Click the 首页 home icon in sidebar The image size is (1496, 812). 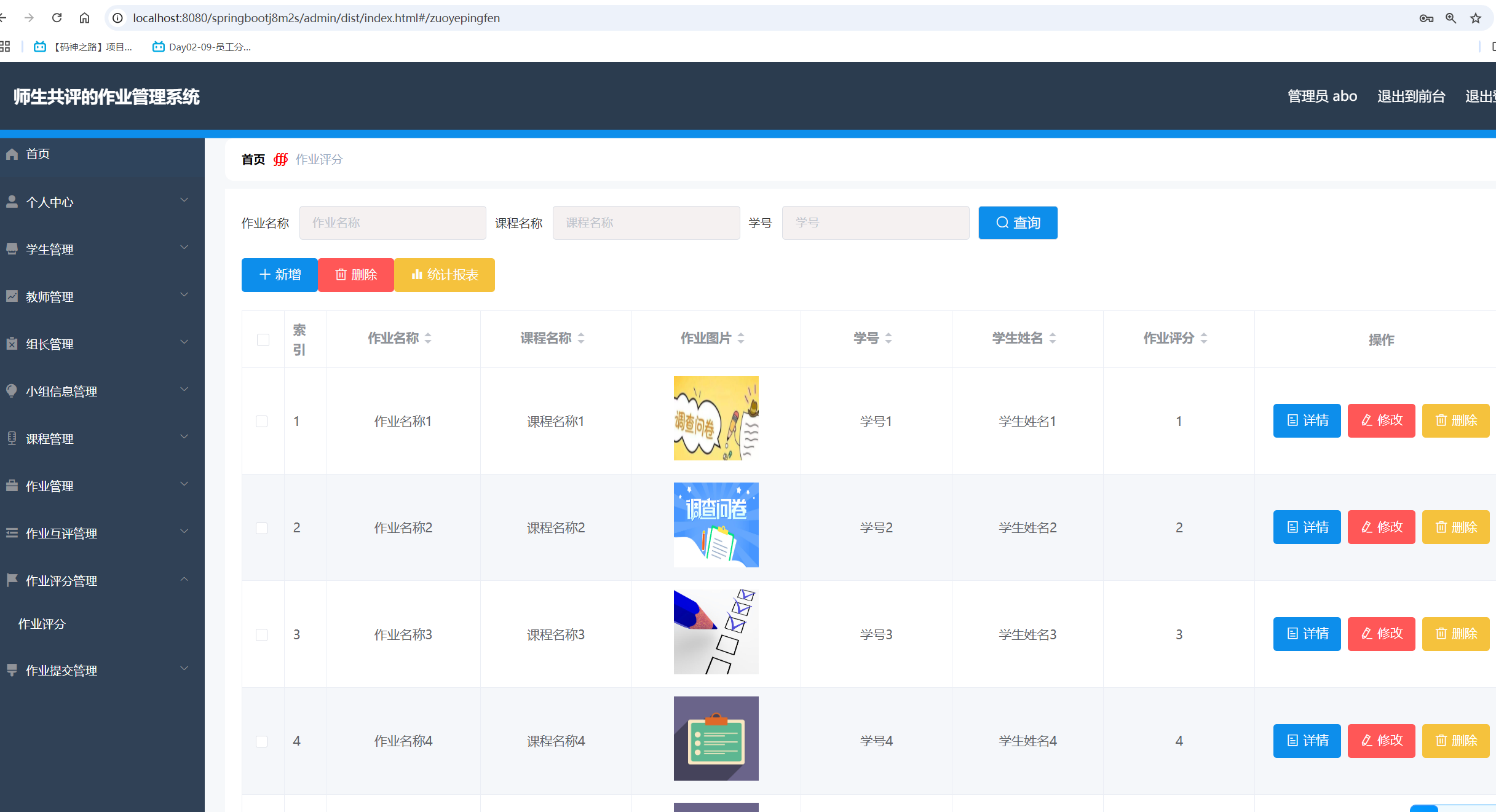click(12, 154)
